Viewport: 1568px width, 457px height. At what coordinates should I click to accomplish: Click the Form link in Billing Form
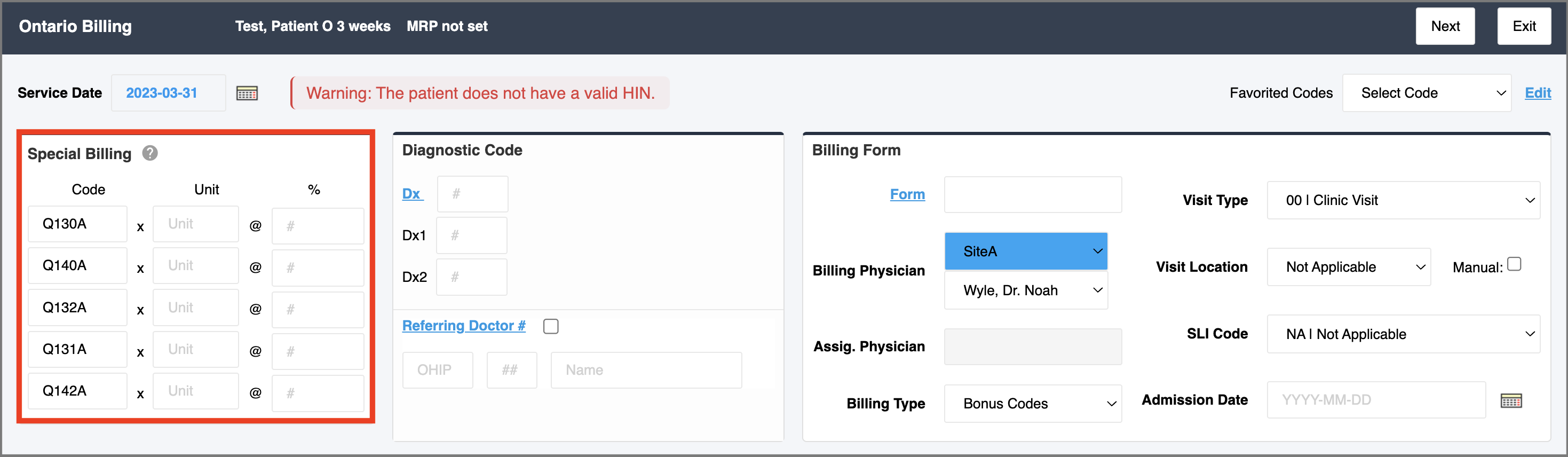907,194
